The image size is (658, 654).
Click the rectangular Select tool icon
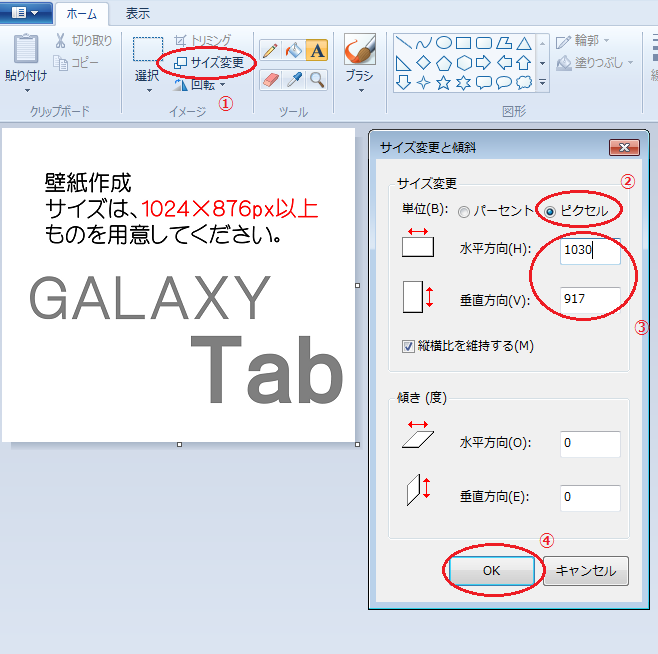click(x=148, y=50)
